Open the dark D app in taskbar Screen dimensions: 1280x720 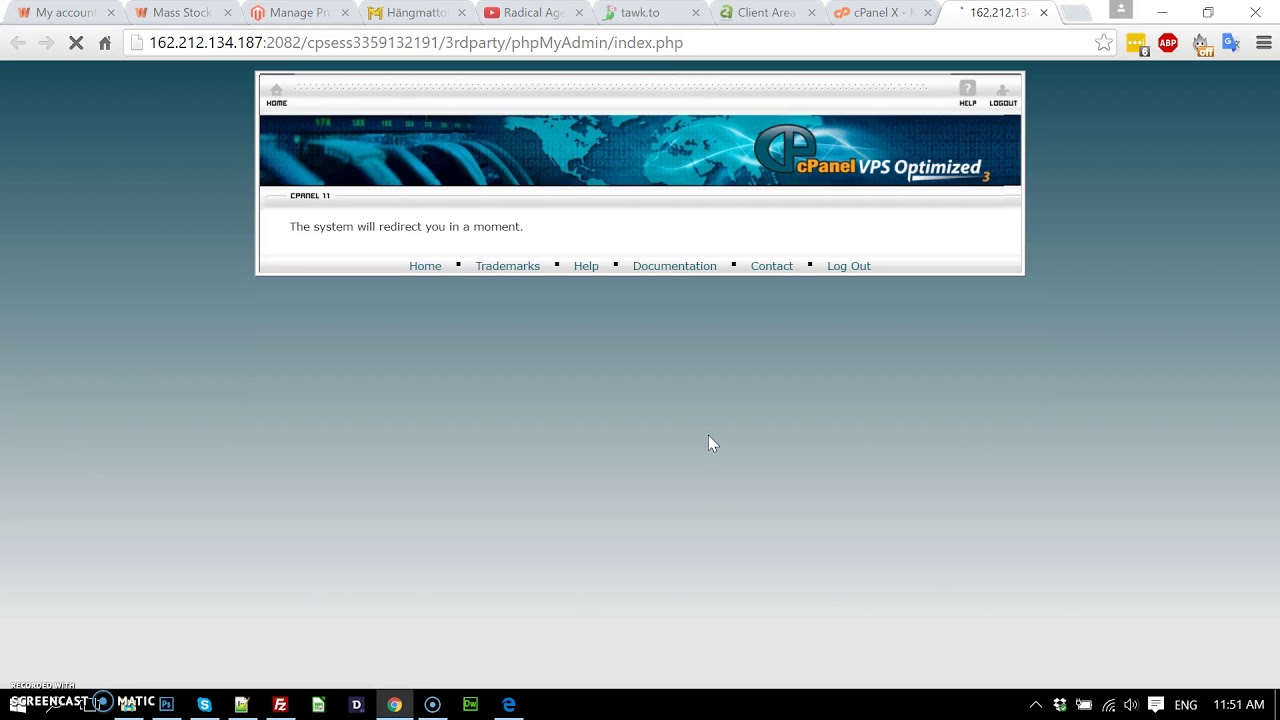click(356, 704)
